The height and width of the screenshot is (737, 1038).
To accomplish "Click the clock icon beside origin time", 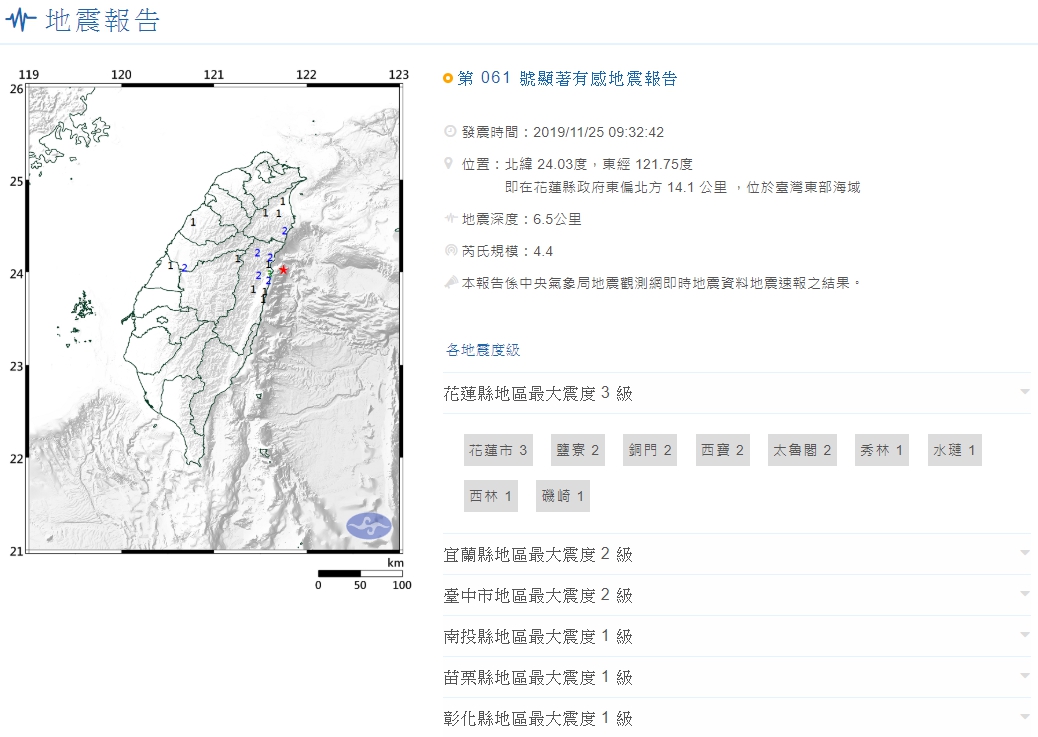I will click(449, 132).
